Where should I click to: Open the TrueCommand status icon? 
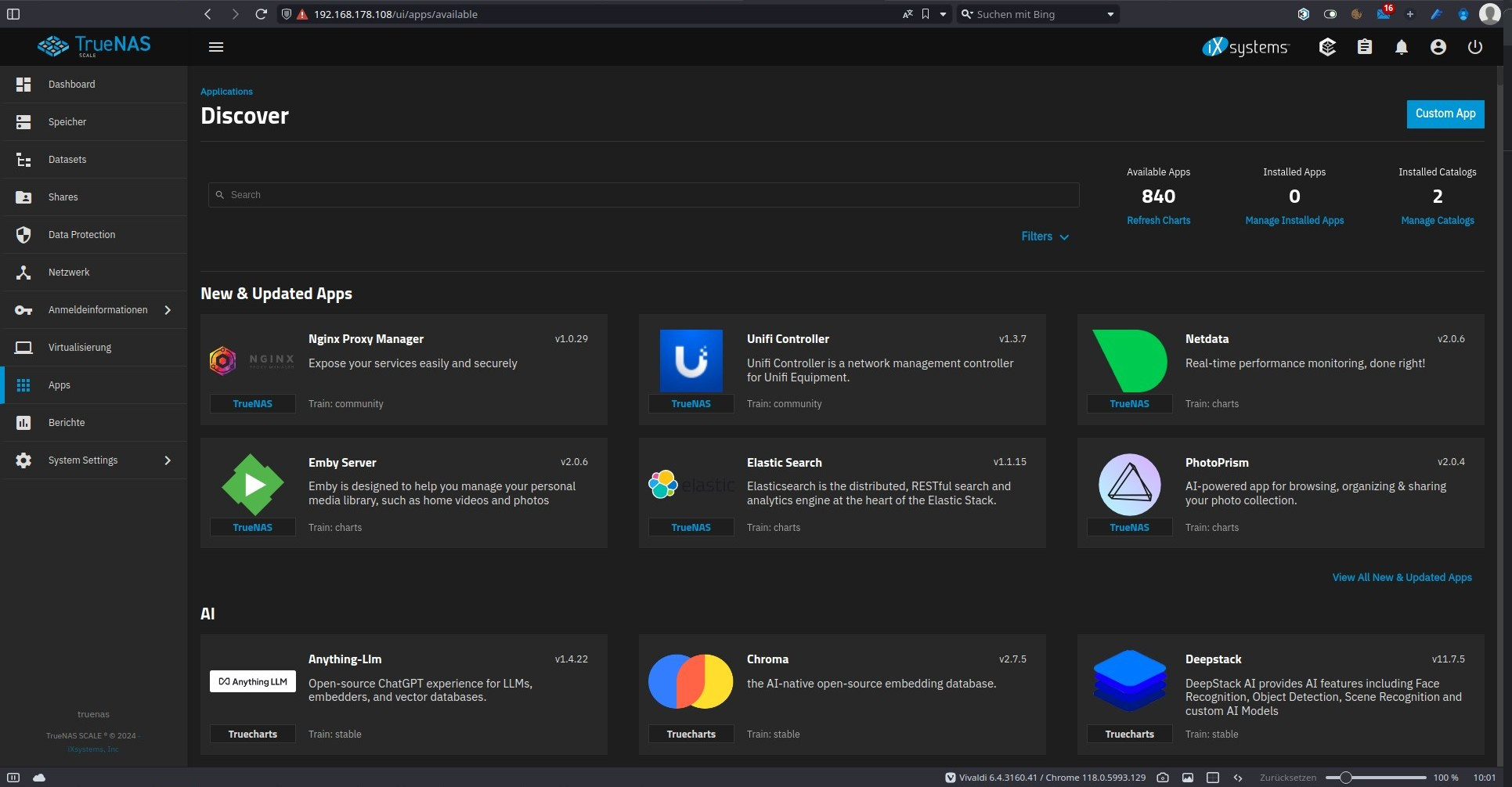coord(1327,47)
